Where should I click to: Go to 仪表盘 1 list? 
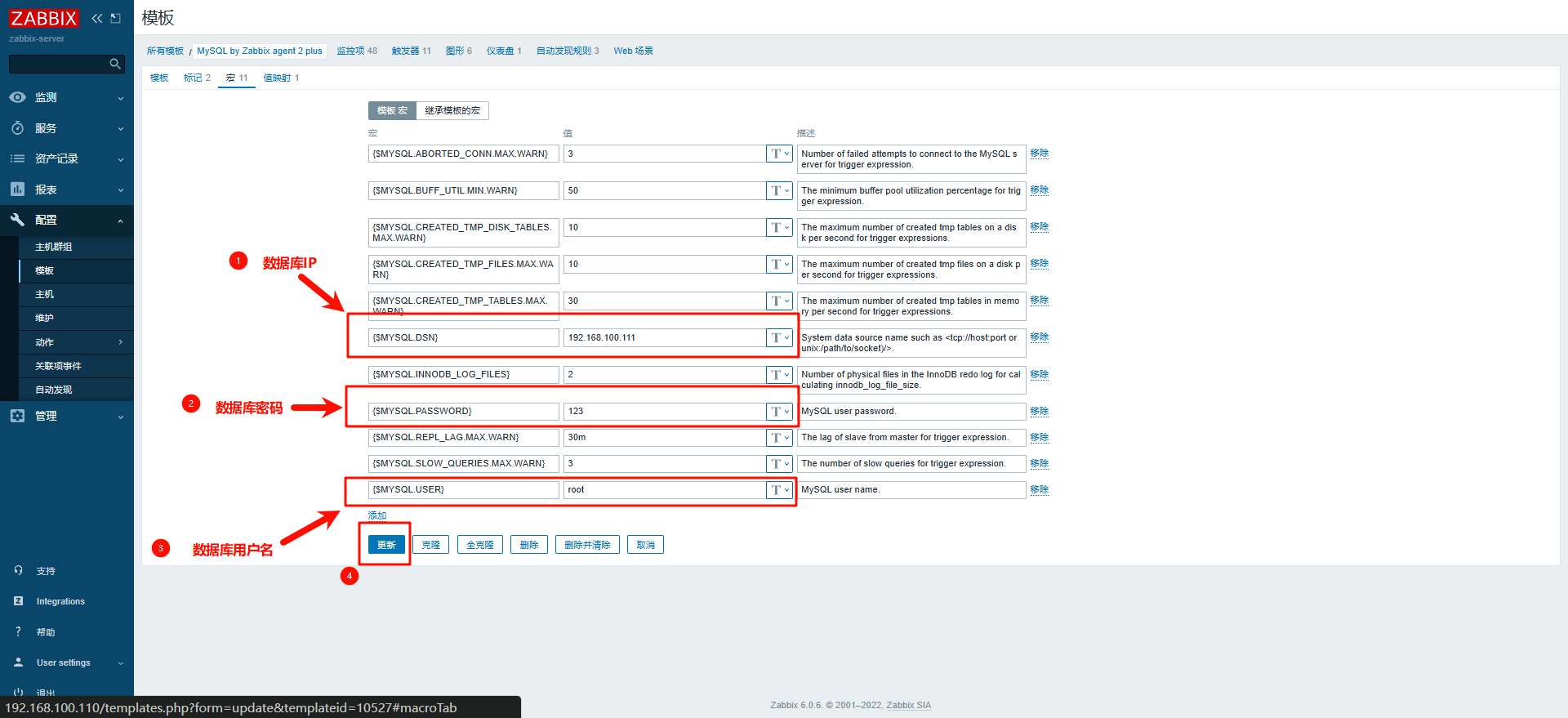pos(504,51)
